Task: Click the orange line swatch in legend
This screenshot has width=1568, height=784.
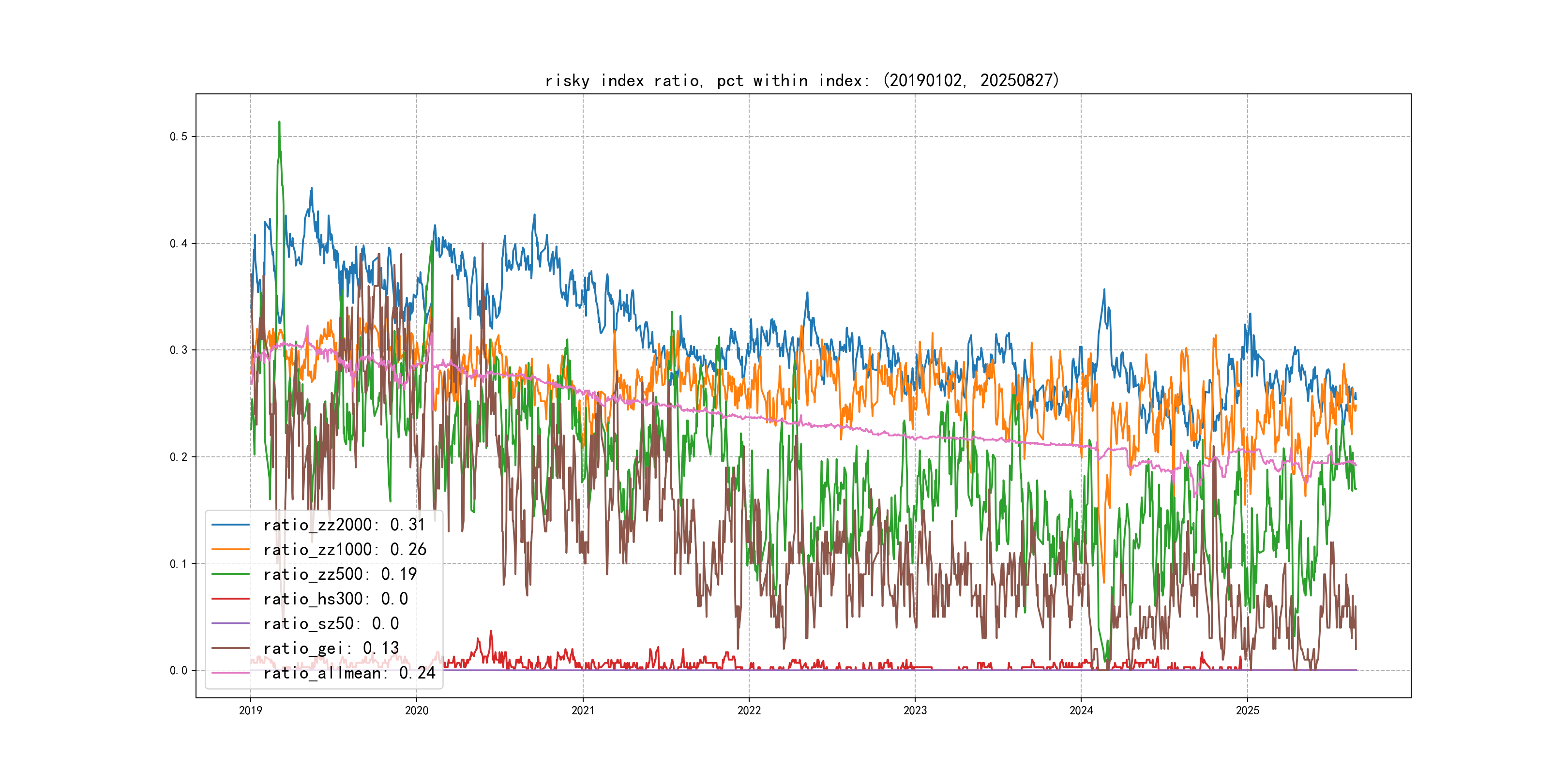Action: point(230,550)
